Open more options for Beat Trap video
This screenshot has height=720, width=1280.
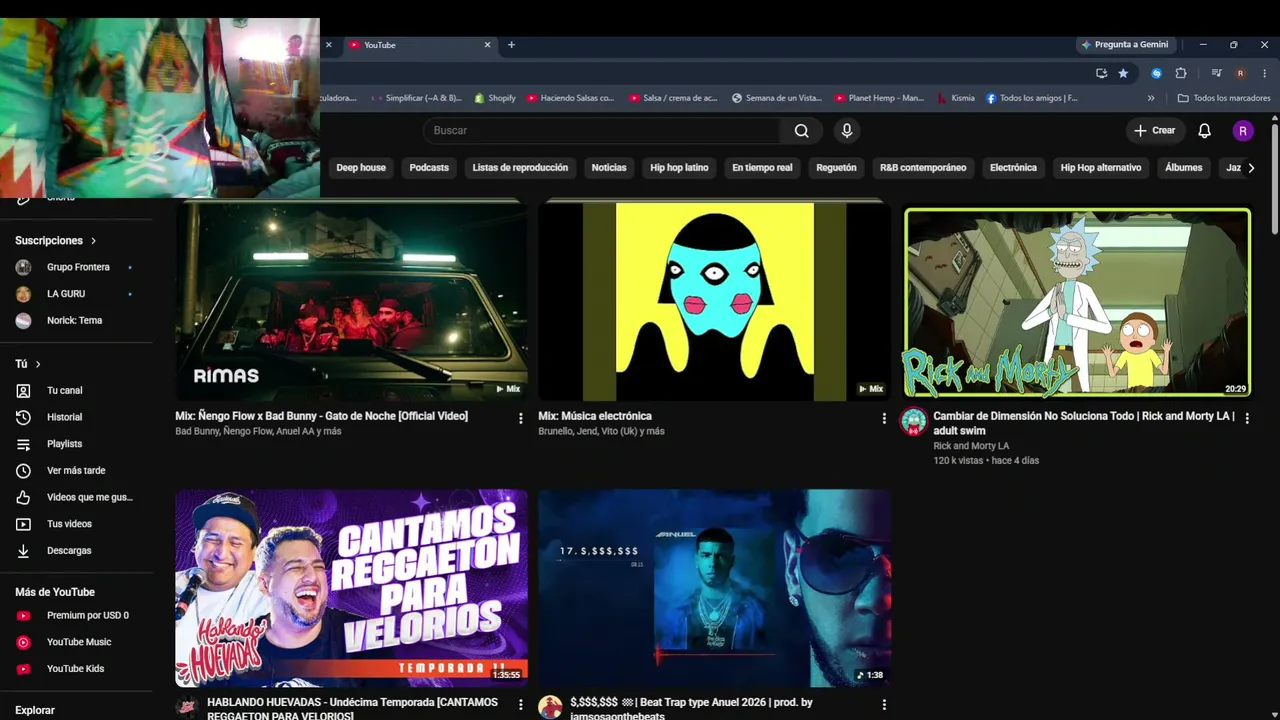[884, 705]
